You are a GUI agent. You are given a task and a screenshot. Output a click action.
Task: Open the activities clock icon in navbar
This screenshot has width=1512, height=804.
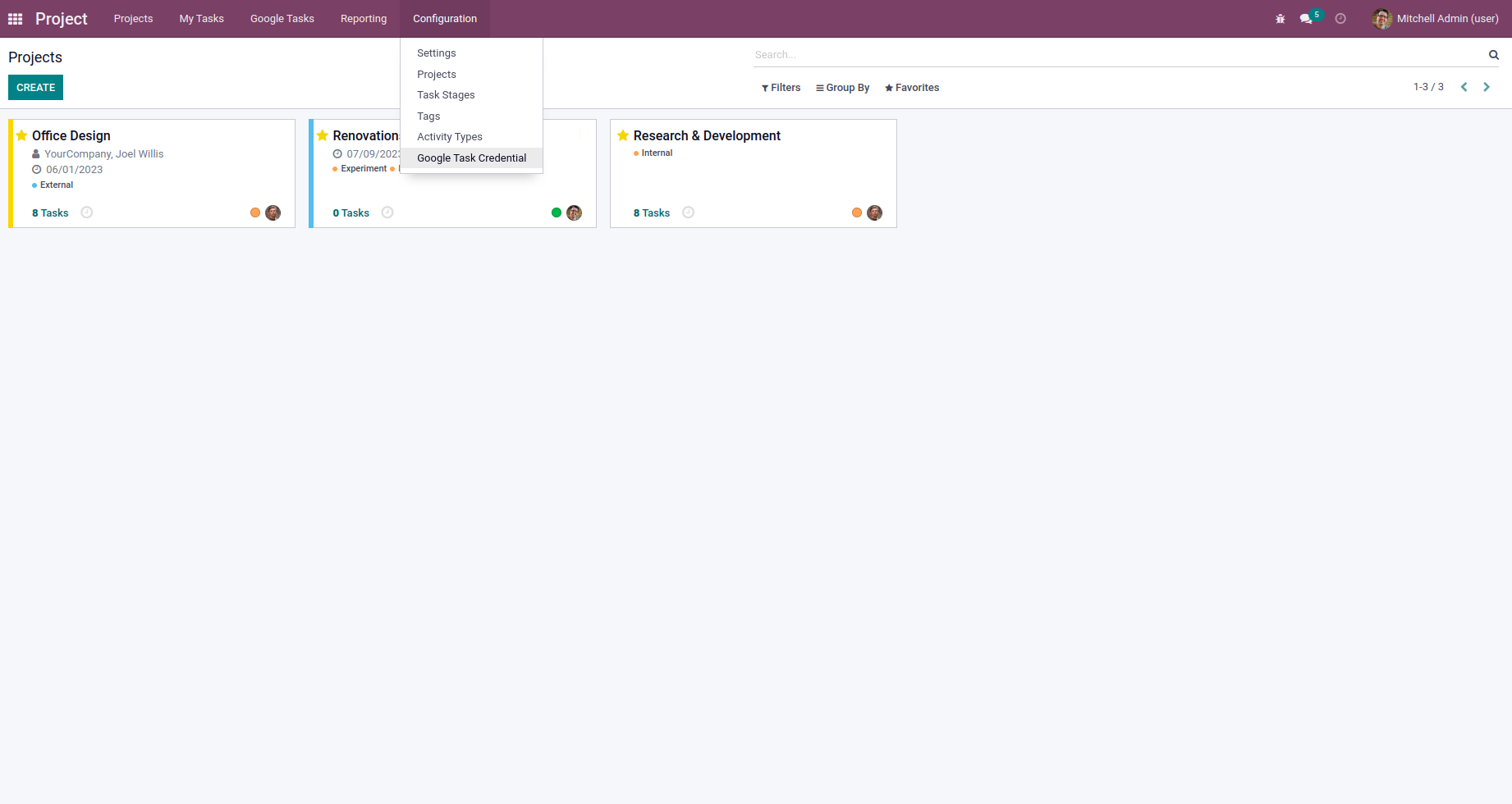point(1340,19)
